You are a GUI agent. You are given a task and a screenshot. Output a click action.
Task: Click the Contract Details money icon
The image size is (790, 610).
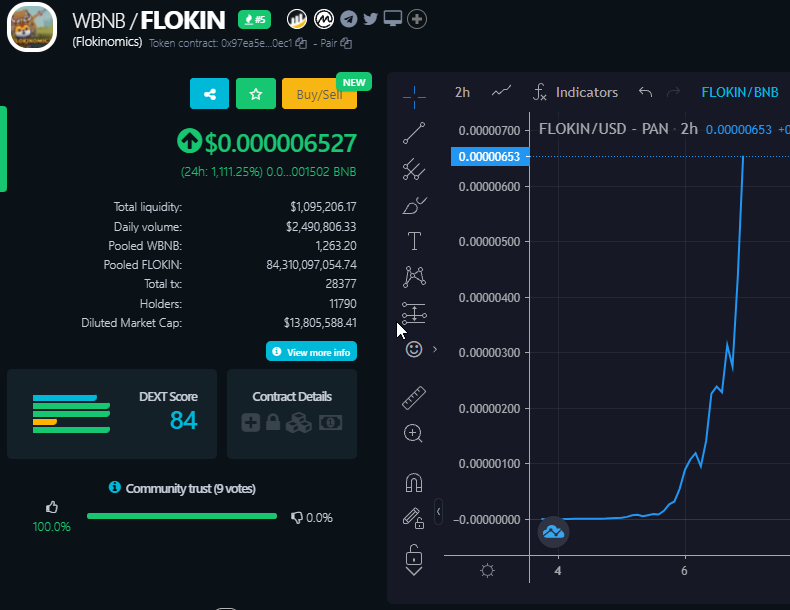click(331, 423)
